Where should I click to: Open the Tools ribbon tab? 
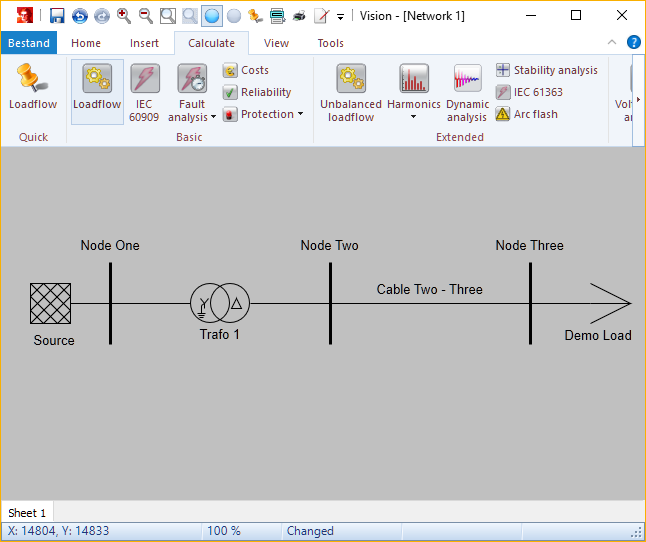coord(330,43)
